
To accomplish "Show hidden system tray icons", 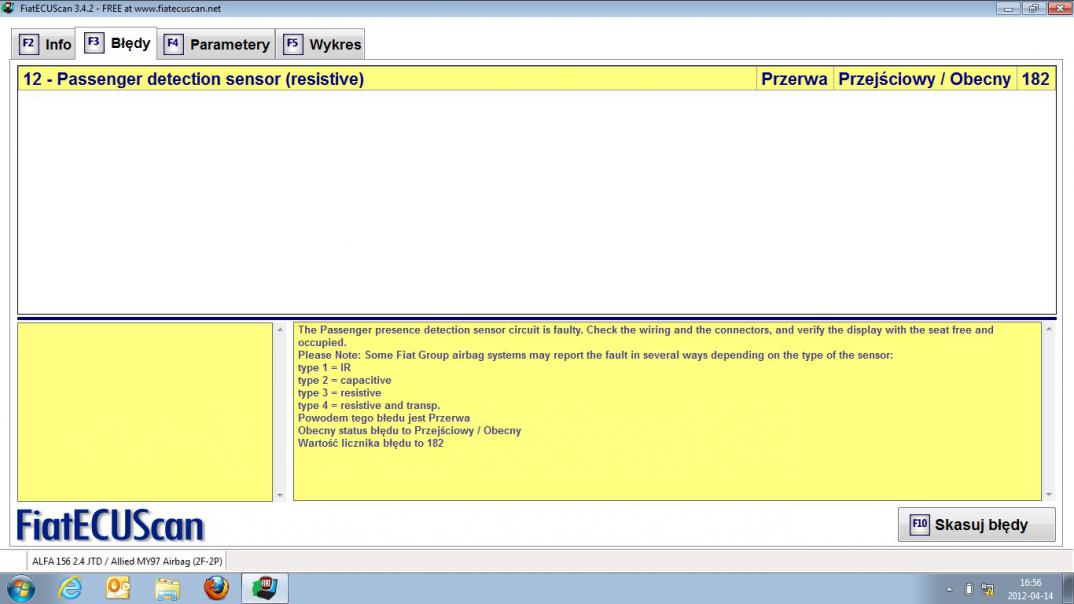I will [x=949, y=589].
